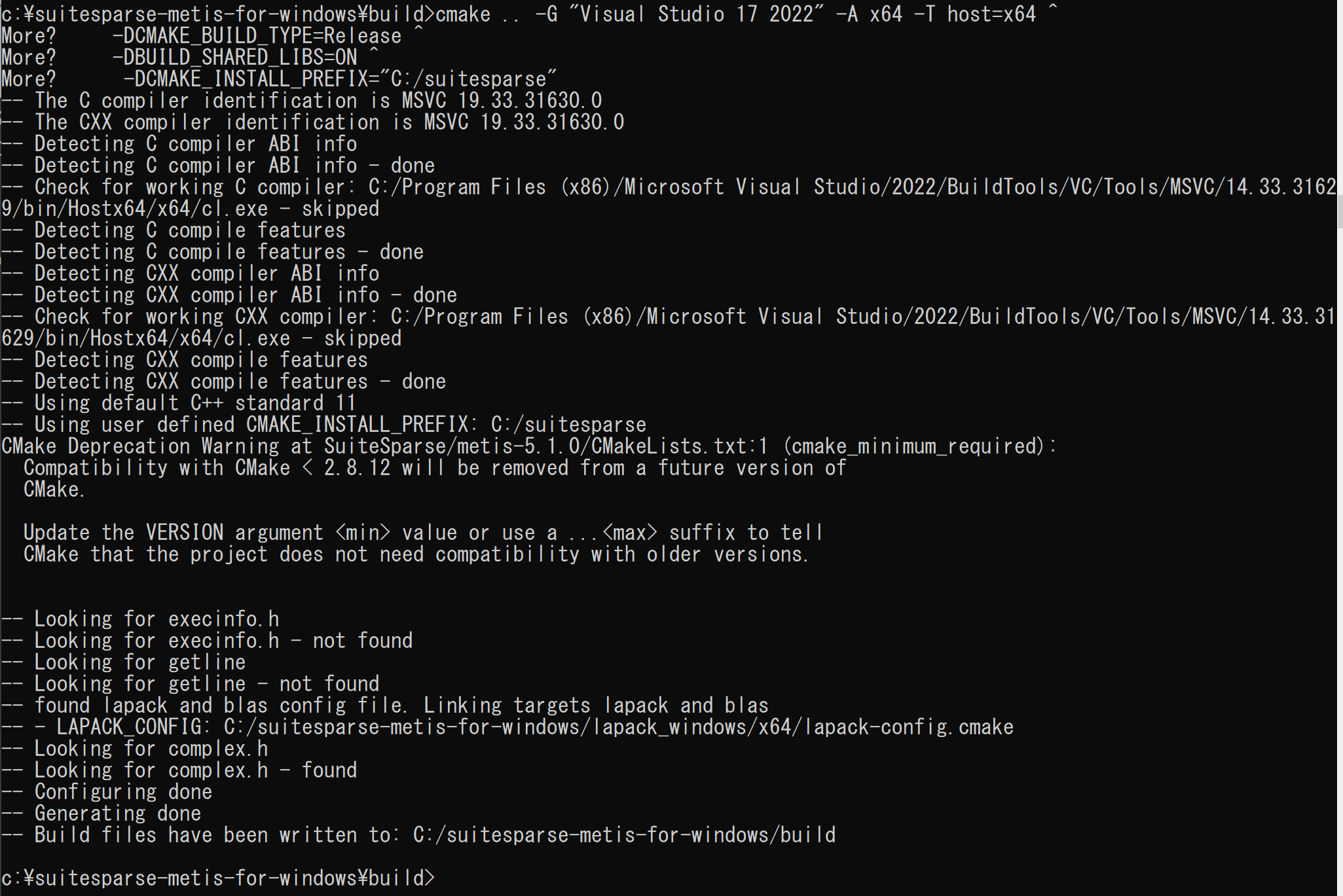Click the CMake Deprecation Warning line

[x=528, y=446]
